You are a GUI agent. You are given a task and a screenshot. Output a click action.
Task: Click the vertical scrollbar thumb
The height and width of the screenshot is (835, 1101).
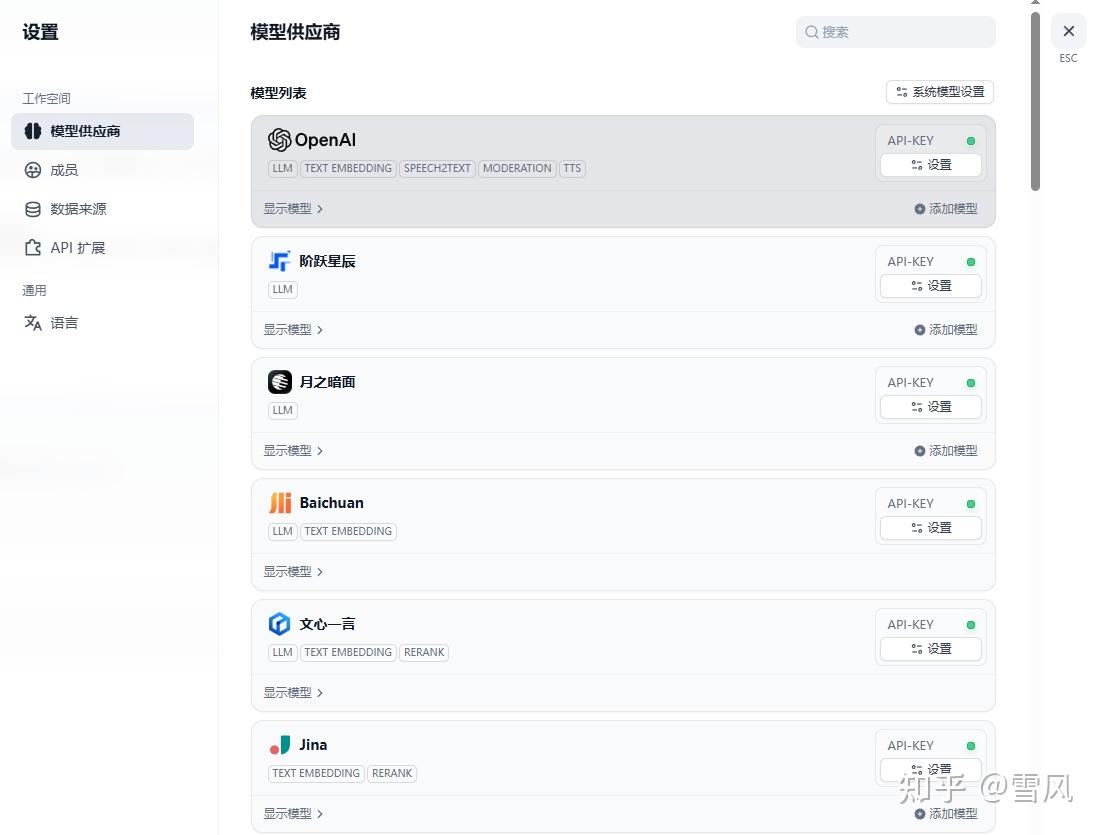pyautogui.click(x=1035, y=101)
